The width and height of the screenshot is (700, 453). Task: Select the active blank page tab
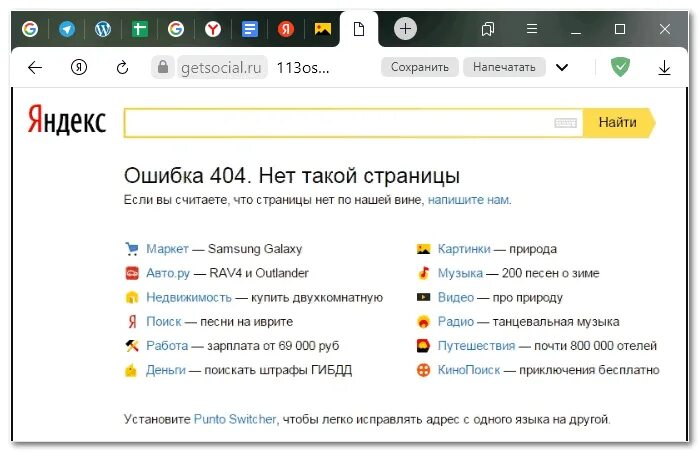pos(359,29)
